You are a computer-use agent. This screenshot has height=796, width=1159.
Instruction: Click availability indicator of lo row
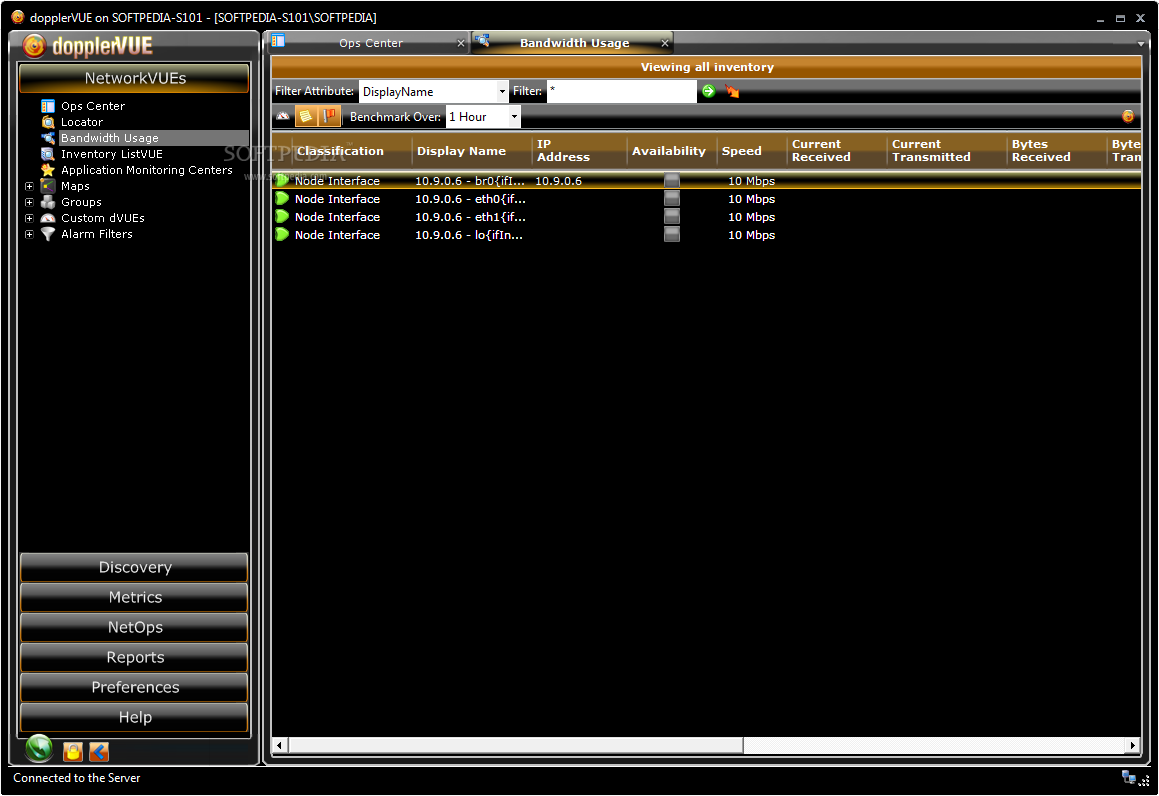(x=672, y=234)
